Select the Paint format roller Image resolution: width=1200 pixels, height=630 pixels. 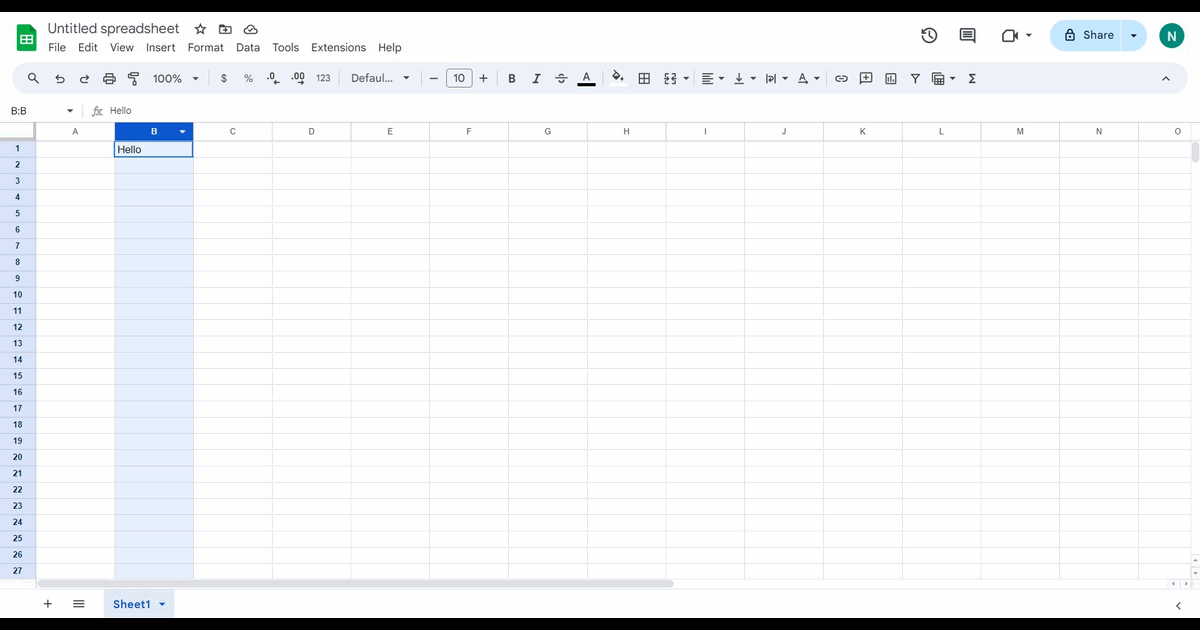pos(133,78)
